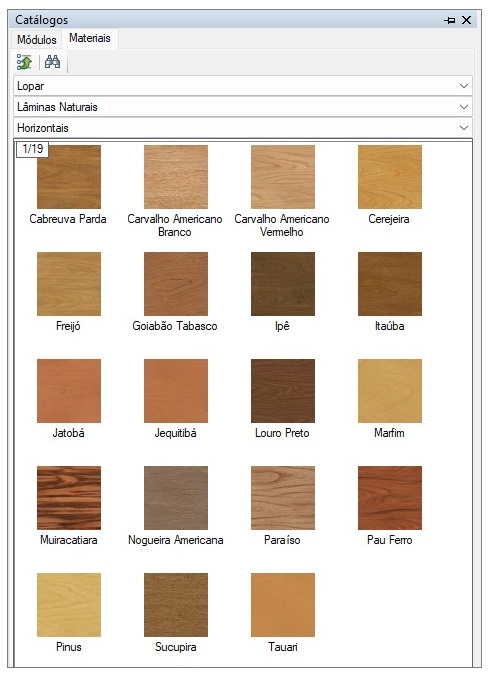
Task: Pin the Catálogos panel
Action: click(450, 20)
